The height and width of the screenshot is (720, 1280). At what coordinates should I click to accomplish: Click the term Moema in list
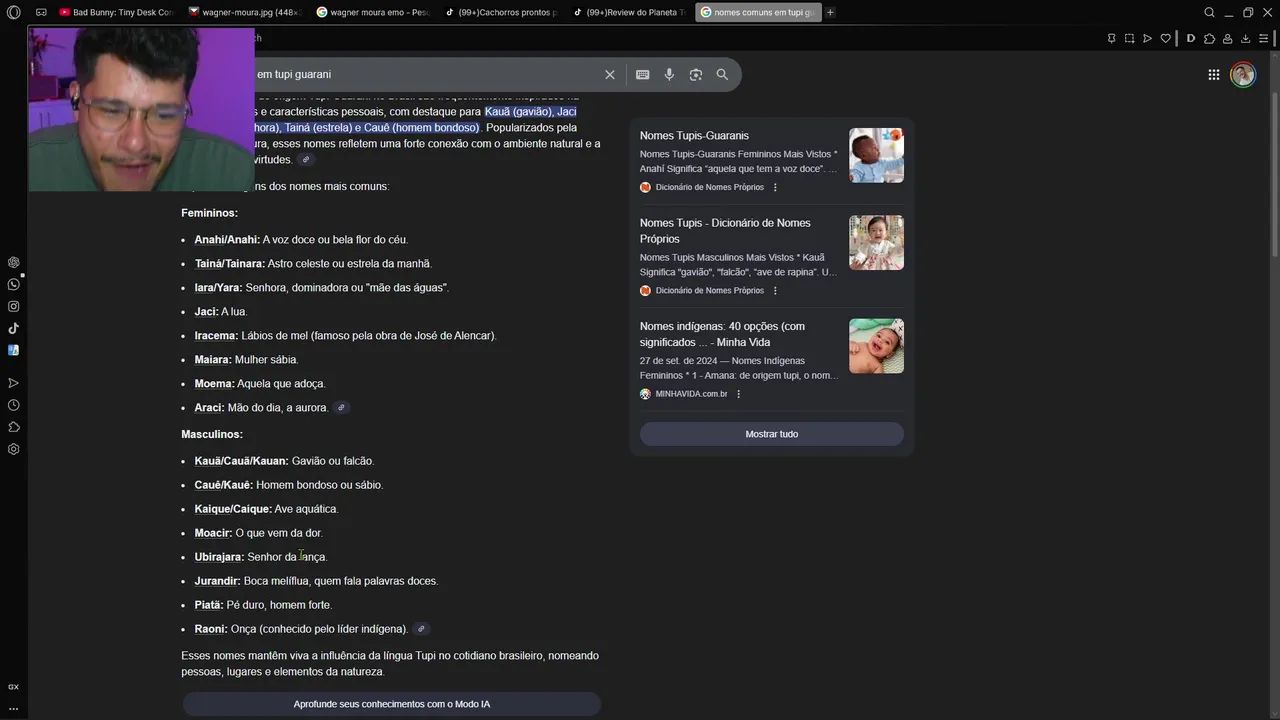tap(214, 384)
